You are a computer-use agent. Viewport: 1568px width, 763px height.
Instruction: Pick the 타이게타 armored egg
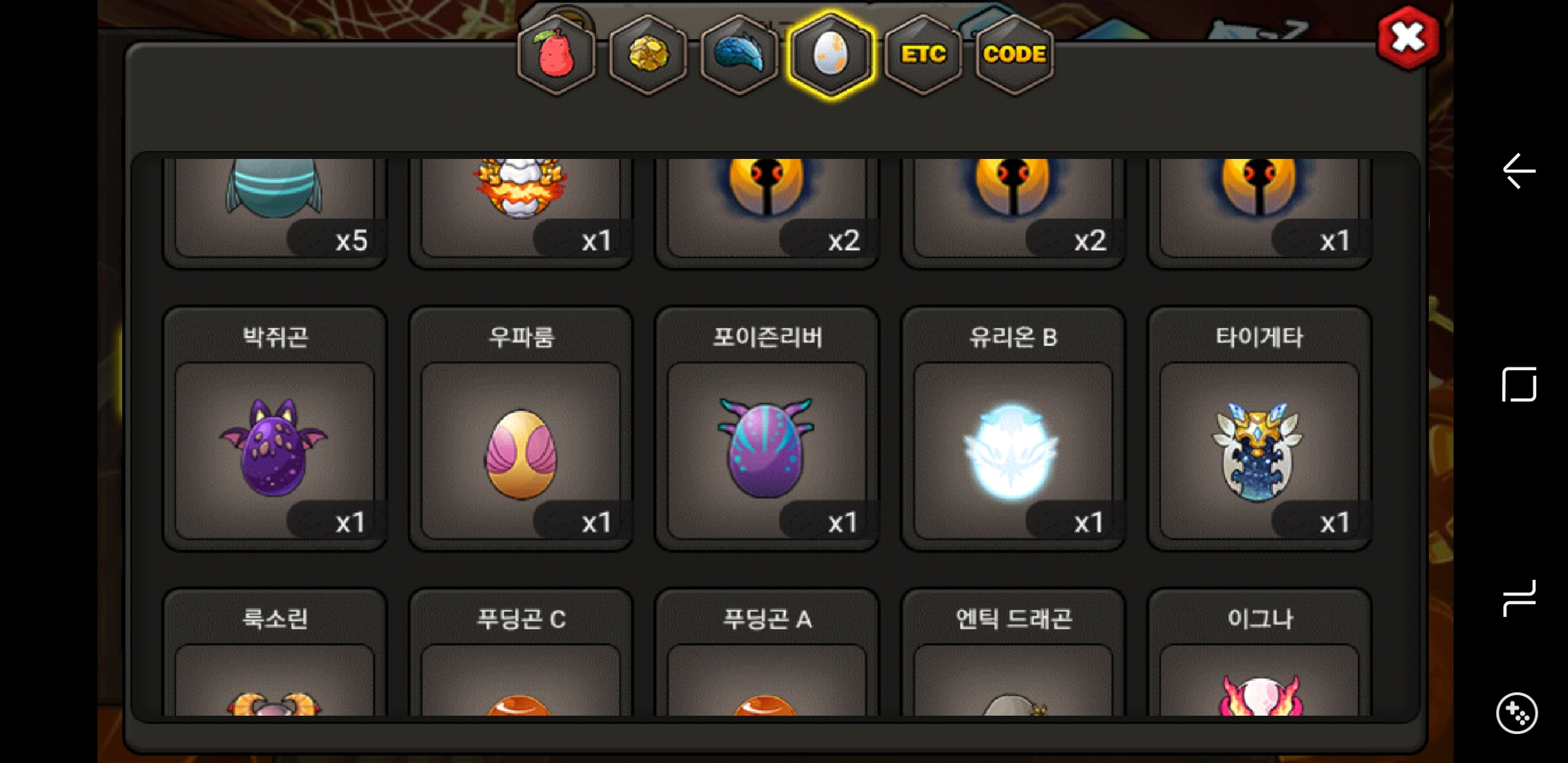(1259, 428)
